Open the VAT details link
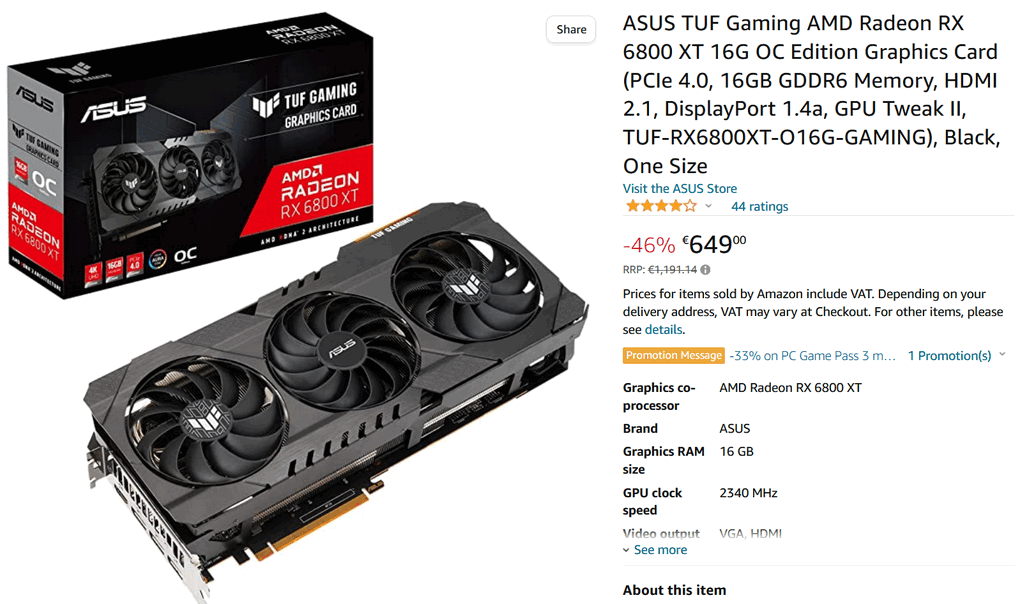Viewport: 1024px width, 604px height. click(x=663, y=330)
